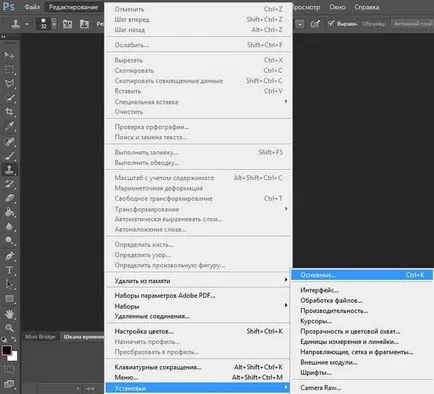This screenshot has width=434, height=394.
Task: Select the History Brush tool
Action: [9, 184]
